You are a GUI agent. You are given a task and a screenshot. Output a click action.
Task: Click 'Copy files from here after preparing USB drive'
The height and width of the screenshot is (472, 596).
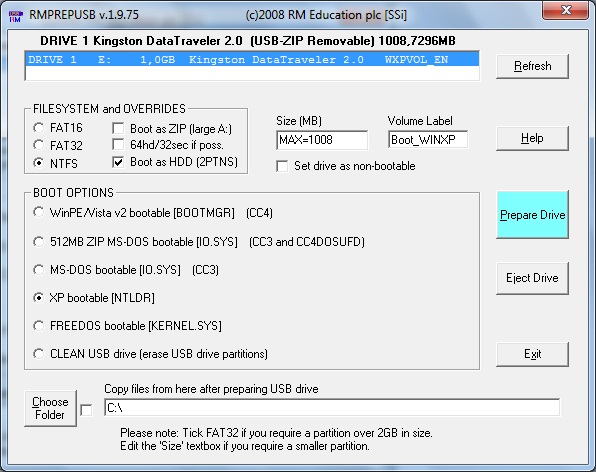[x=211, y=389]
